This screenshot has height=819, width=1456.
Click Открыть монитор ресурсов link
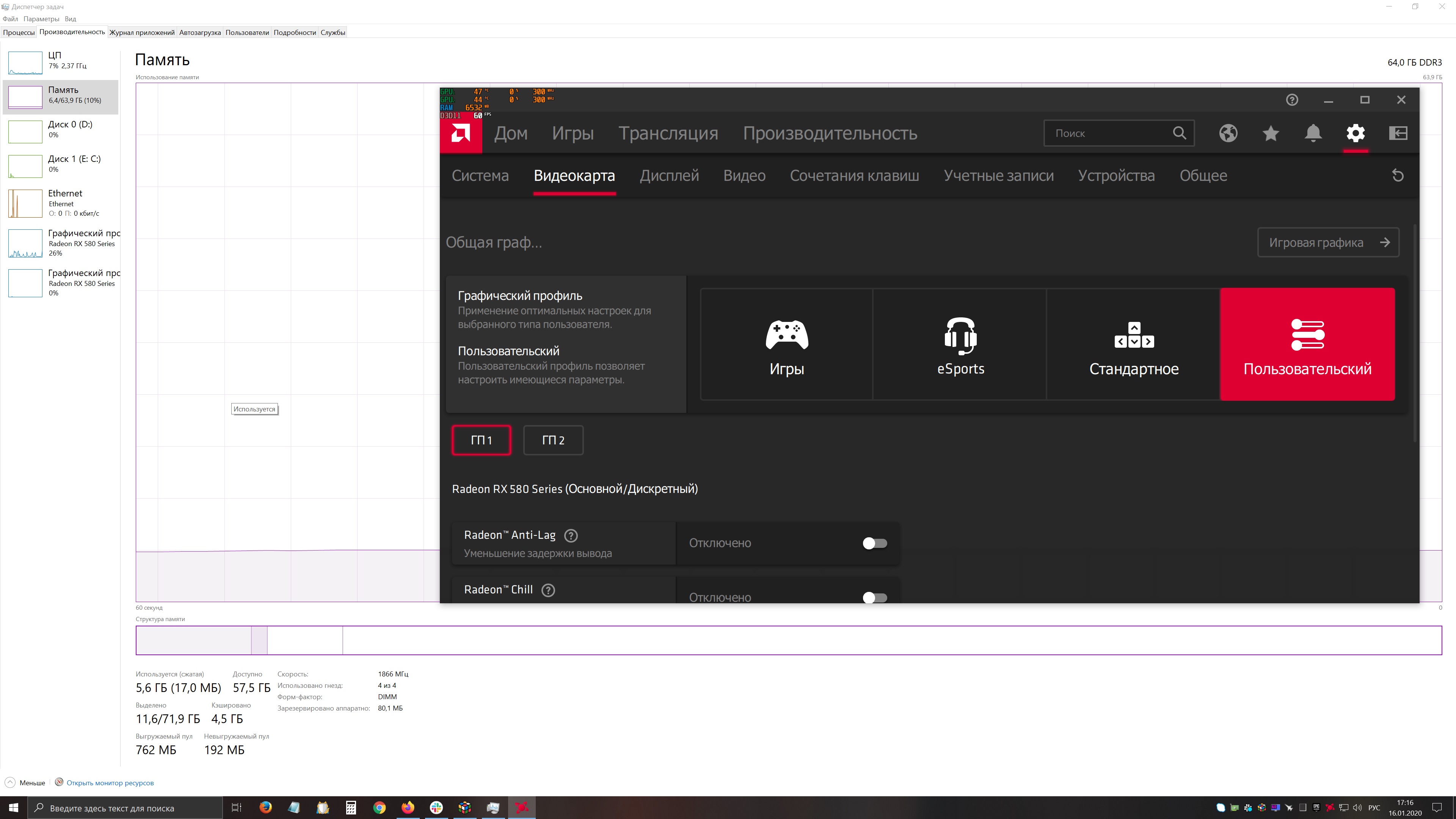coord(110,783)
